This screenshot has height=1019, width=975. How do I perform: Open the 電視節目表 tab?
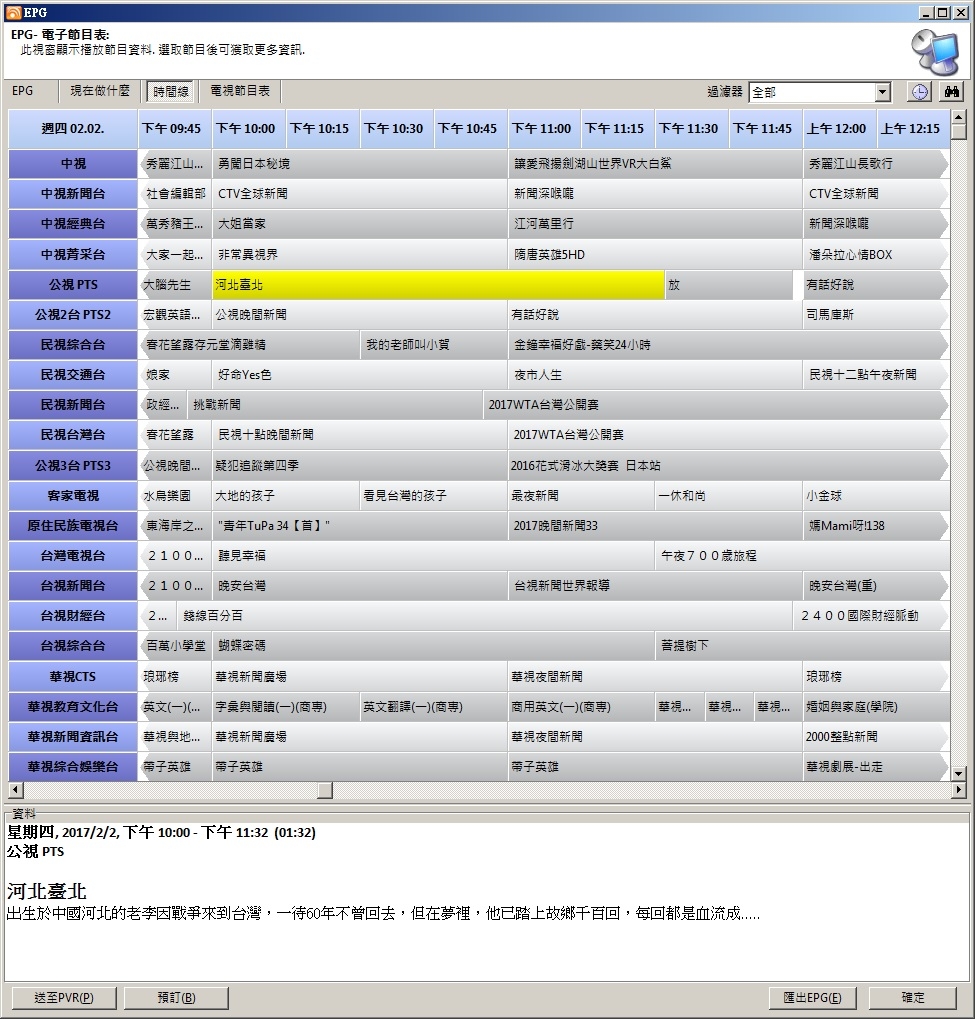point(240,91)
